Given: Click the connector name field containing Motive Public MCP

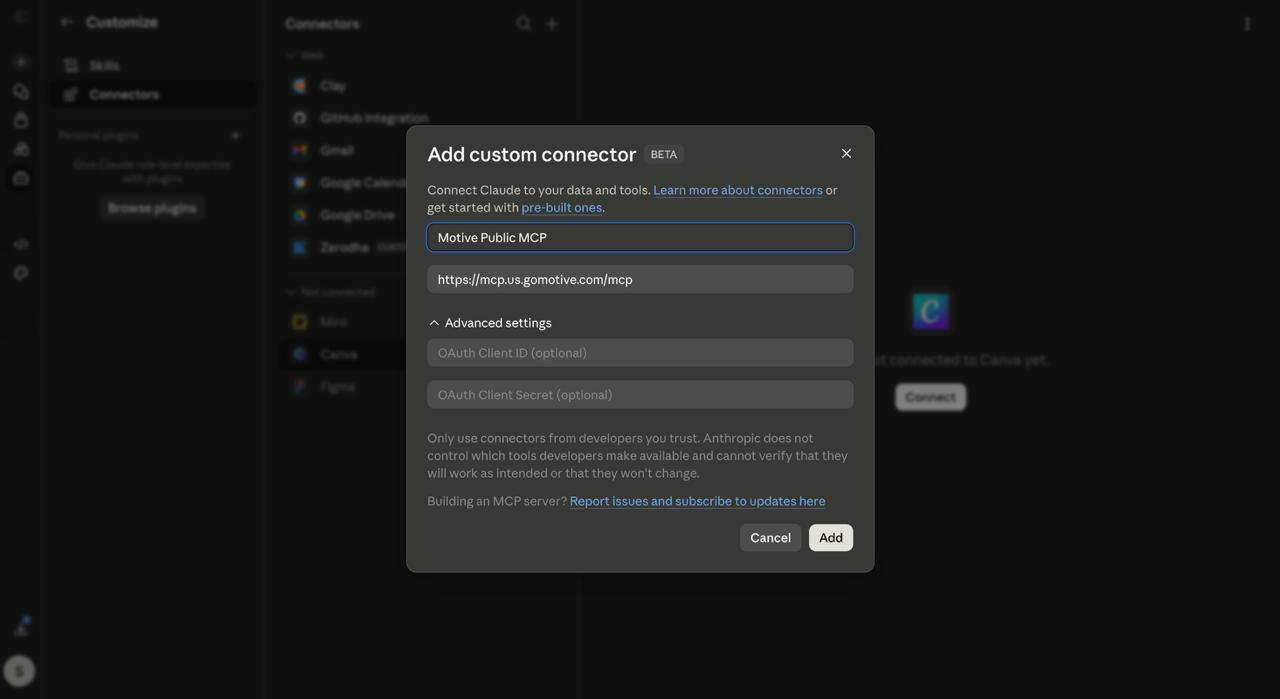Looking at the screenshot, I should pyautogui.click(x=640, y=237).
